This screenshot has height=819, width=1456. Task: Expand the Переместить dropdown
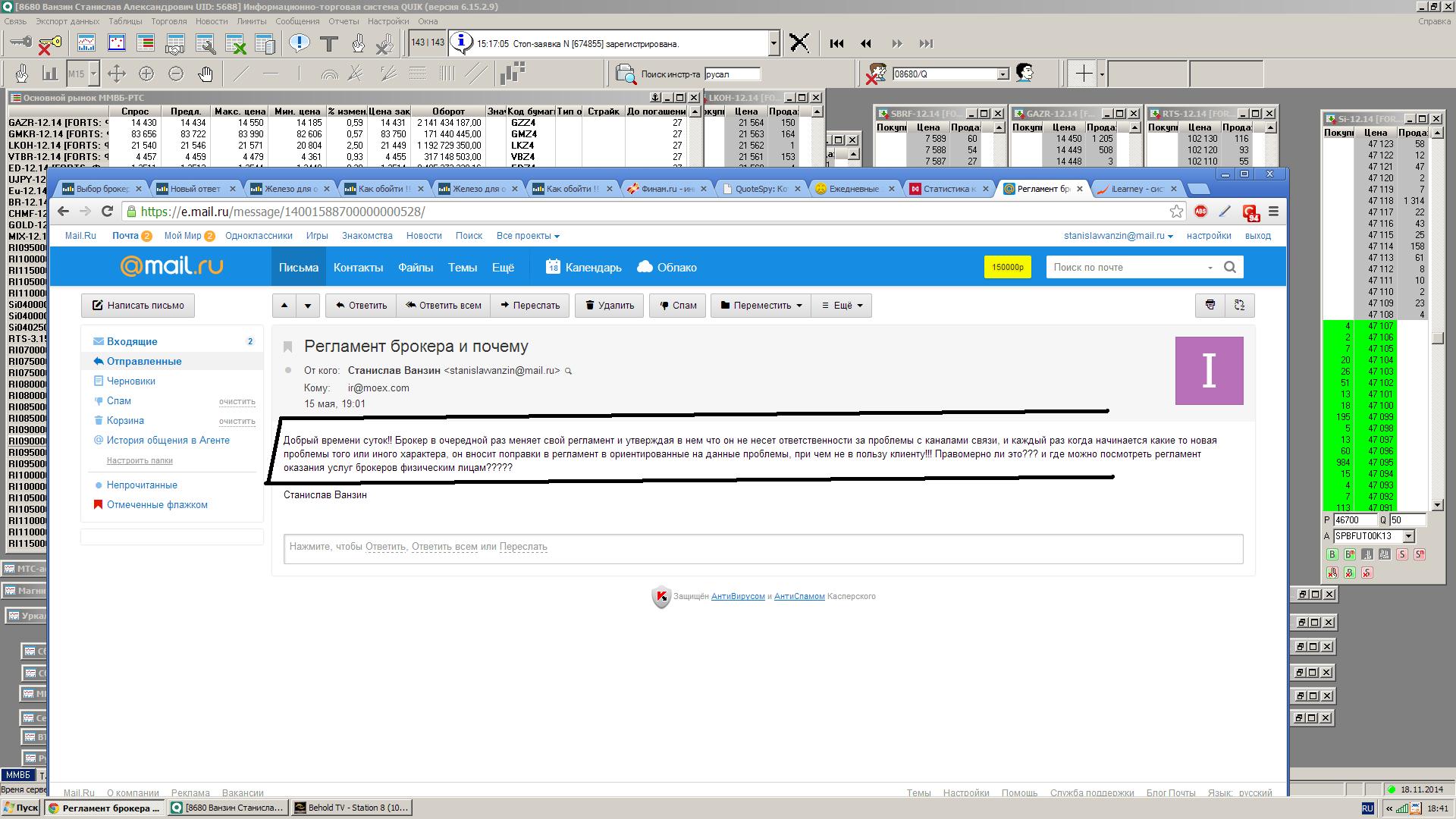pos(761,305)
